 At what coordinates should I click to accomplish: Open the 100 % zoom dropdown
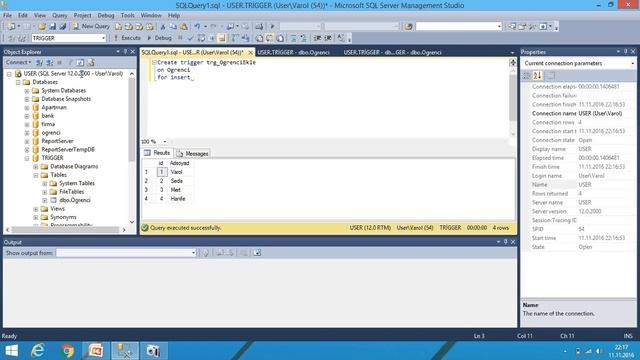(x=164, y=142)
